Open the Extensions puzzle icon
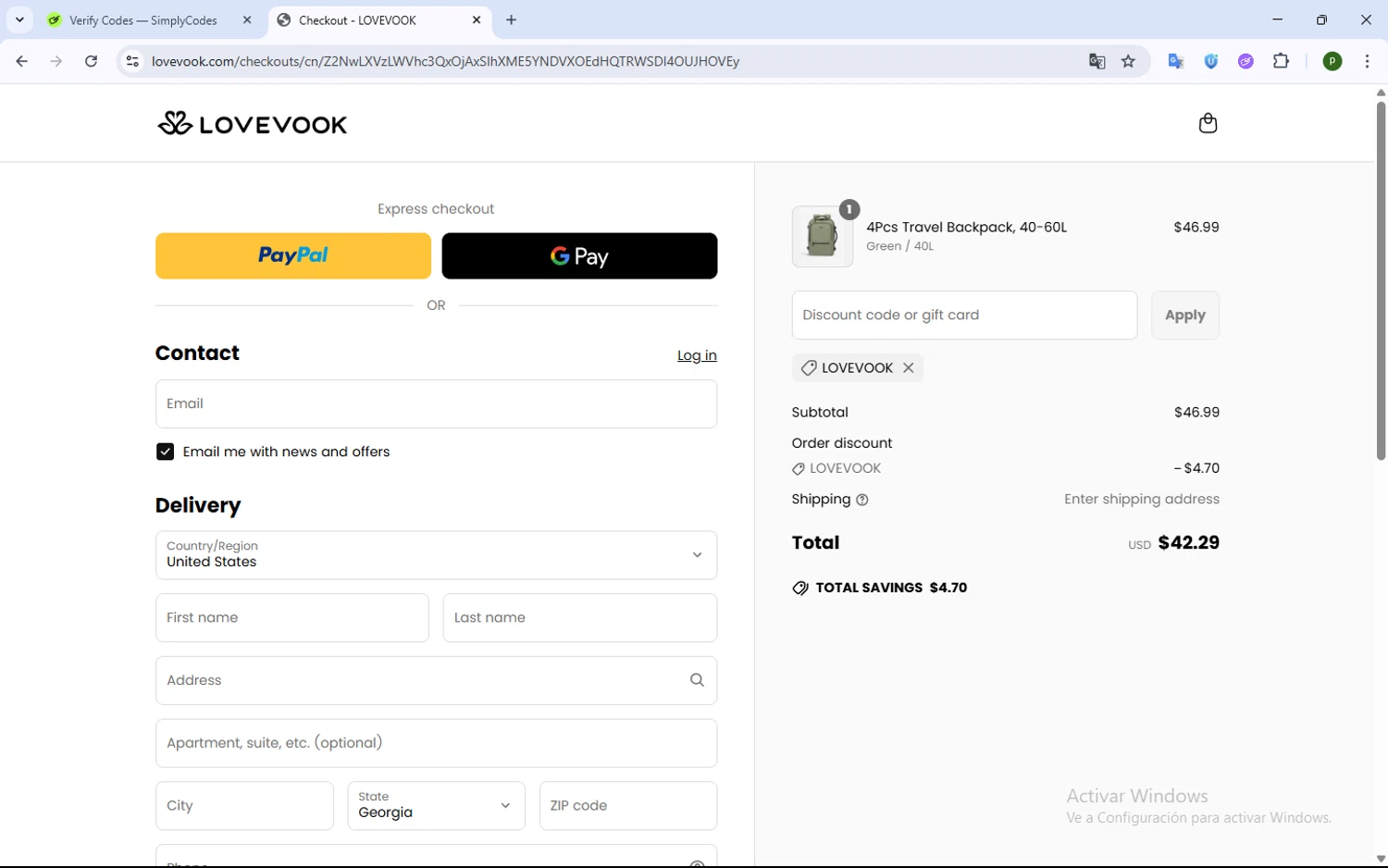The image size is (1388, 868). pos(1282,61)
